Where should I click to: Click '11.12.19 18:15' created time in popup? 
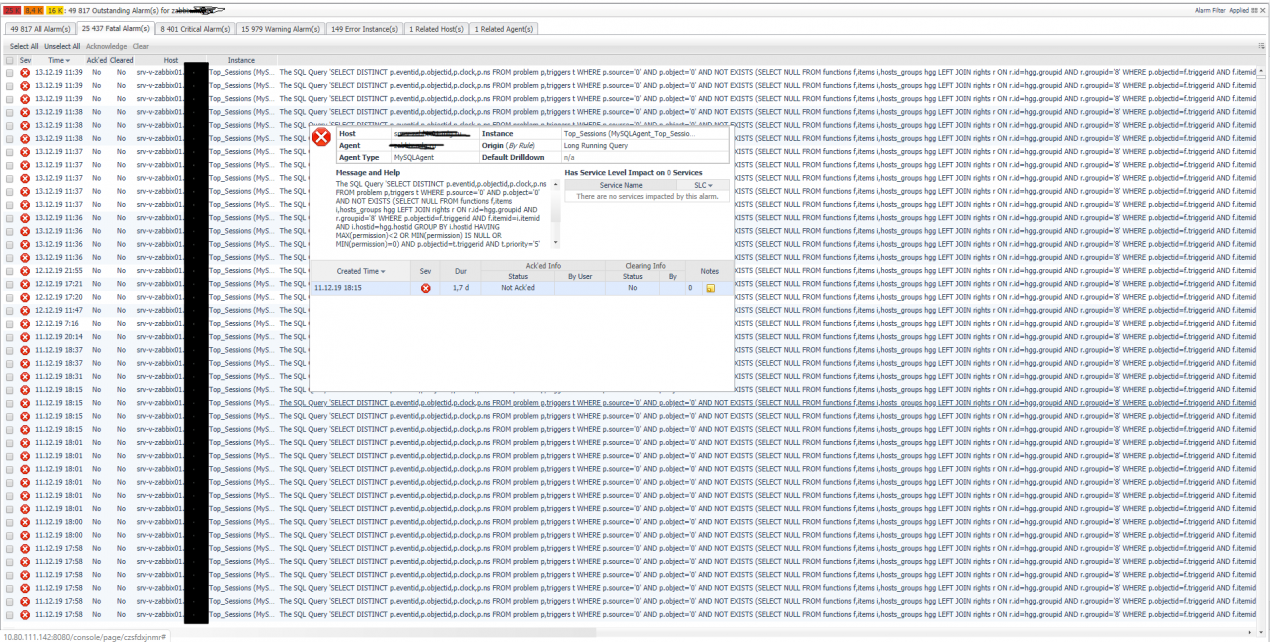(x=338, y=288)
